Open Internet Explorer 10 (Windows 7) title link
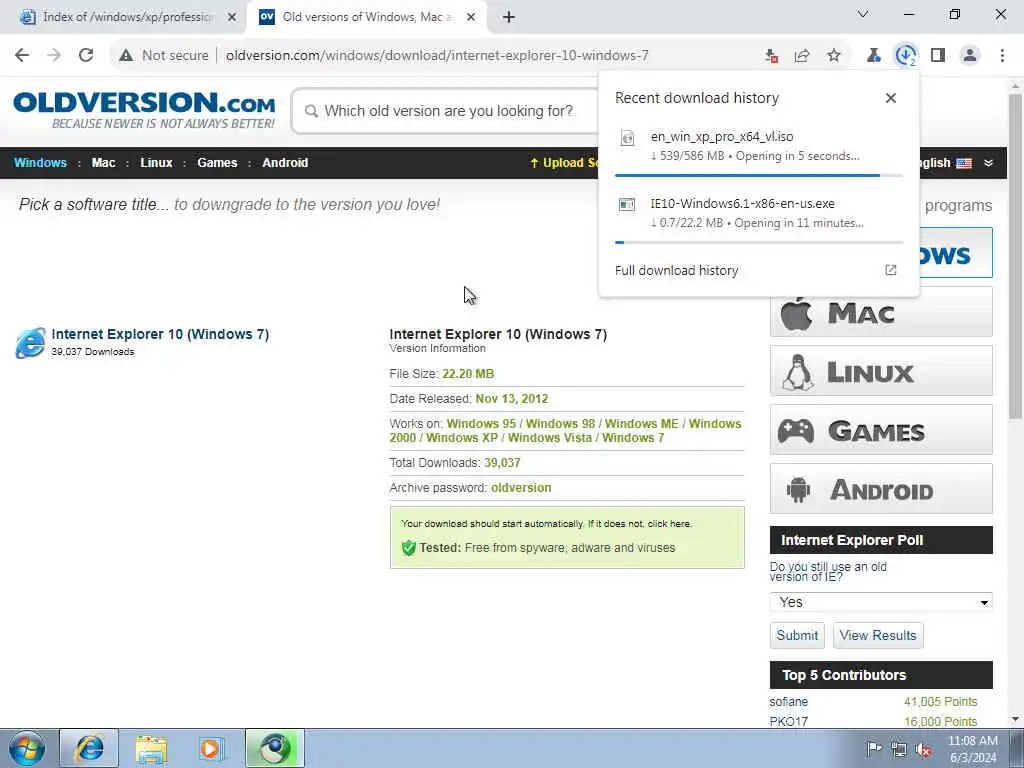 160,334
